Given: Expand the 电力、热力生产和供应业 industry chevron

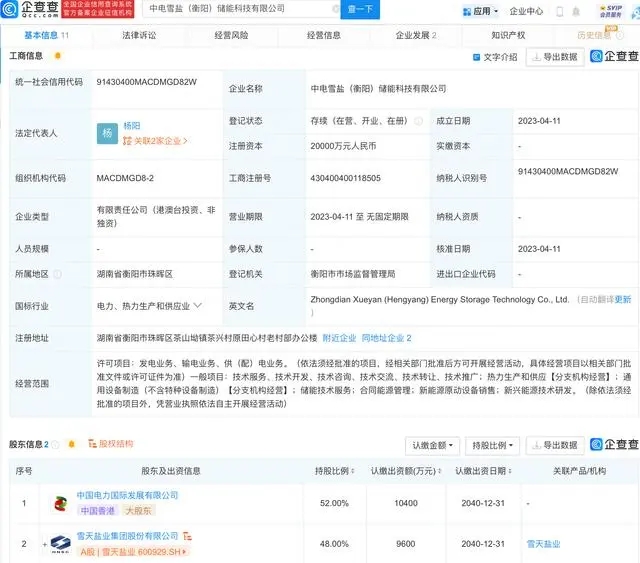Looking at the screenshot, I should [198, 302].
